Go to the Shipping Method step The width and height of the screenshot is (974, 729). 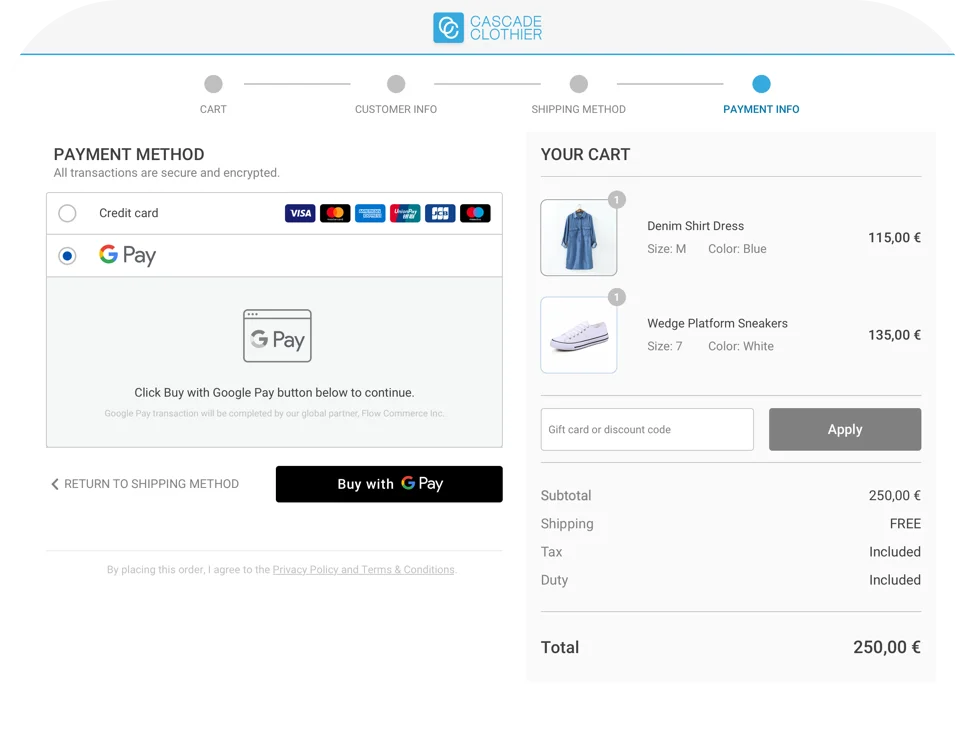(578, 84)
